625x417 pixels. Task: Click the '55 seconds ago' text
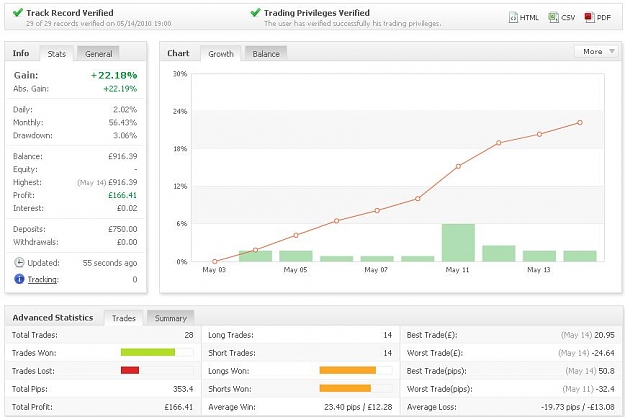point(110,263)
